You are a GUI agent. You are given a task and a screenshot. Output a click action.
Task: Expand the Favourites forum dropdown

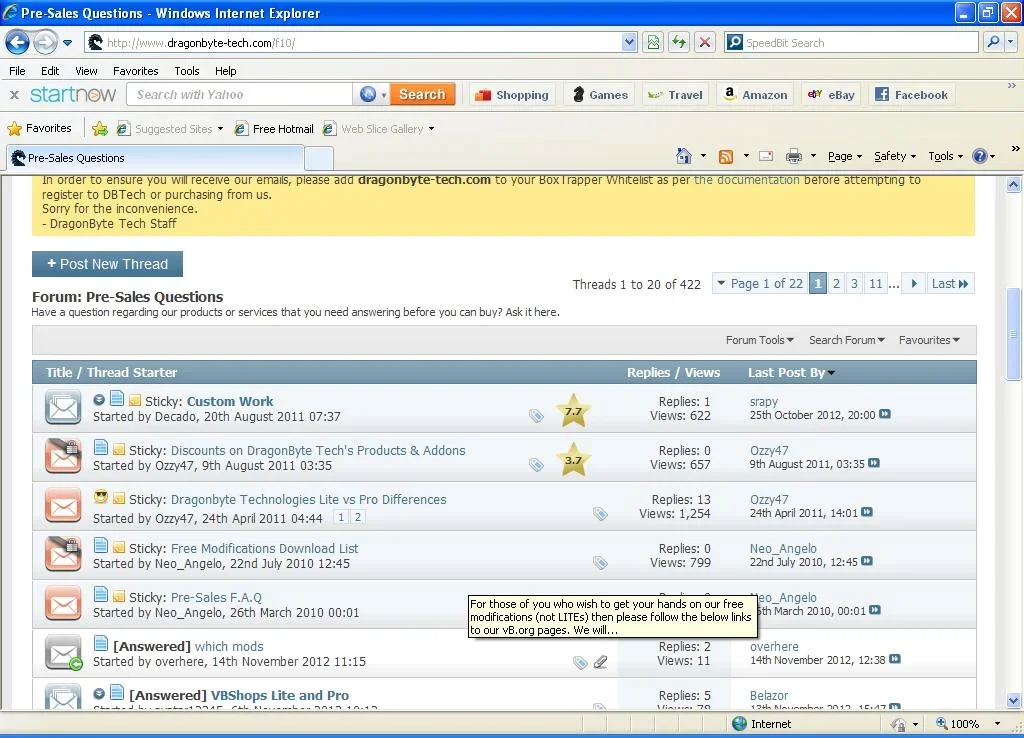[929, 340]
